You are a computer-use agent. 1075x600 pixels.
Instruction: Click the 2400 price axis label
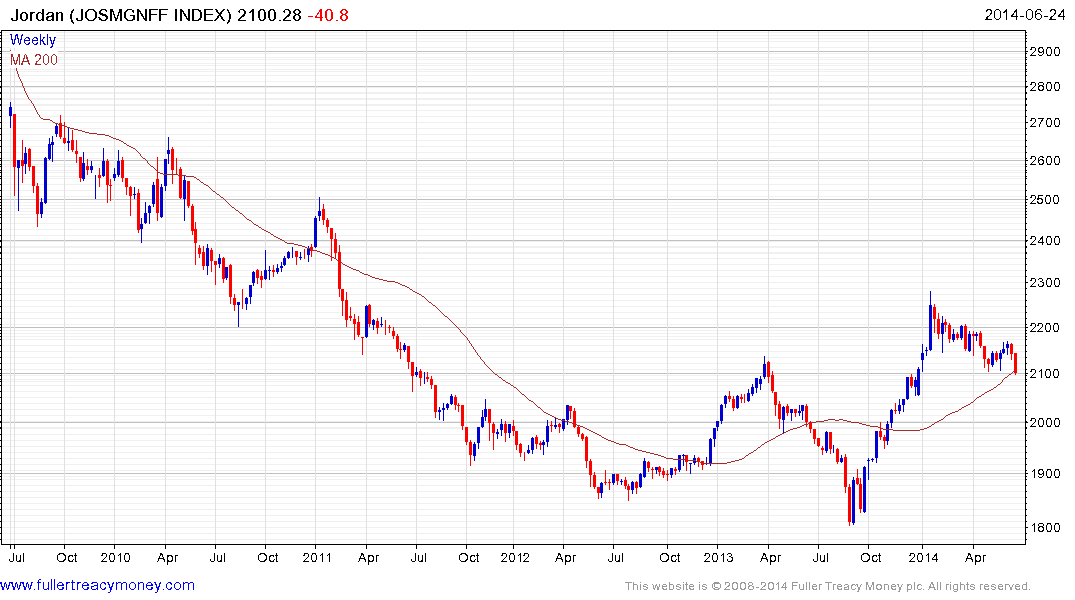1045,241
